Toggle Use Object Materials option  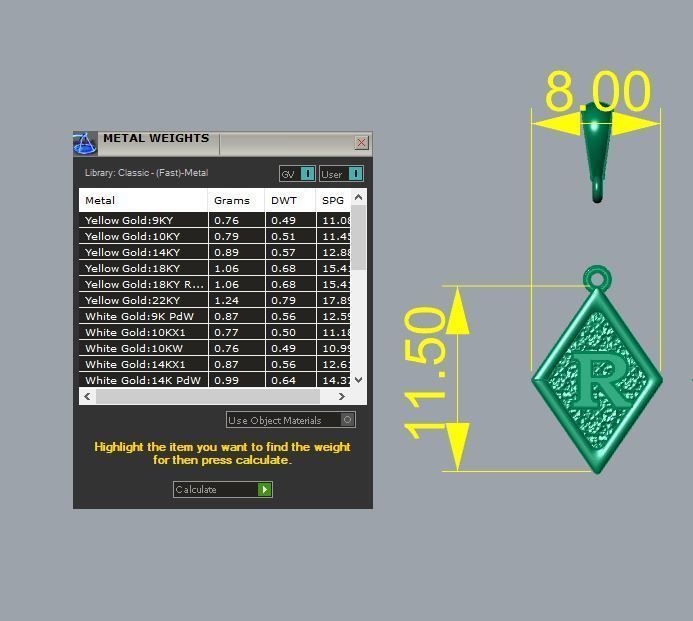pyautogui.click(x=291, y=420)
